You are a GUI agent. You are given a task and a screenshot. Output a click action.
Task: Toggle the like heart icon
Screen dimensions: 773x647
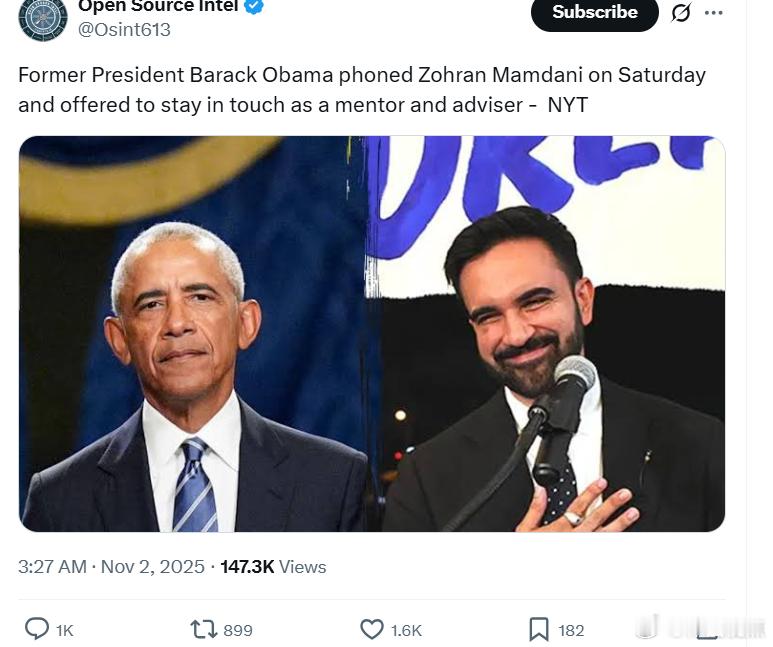click(372, 629)
